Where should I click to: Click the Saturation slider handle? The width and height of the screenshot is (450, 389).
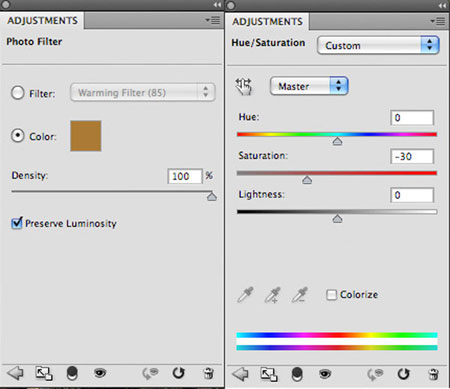(x=307, y=180)
